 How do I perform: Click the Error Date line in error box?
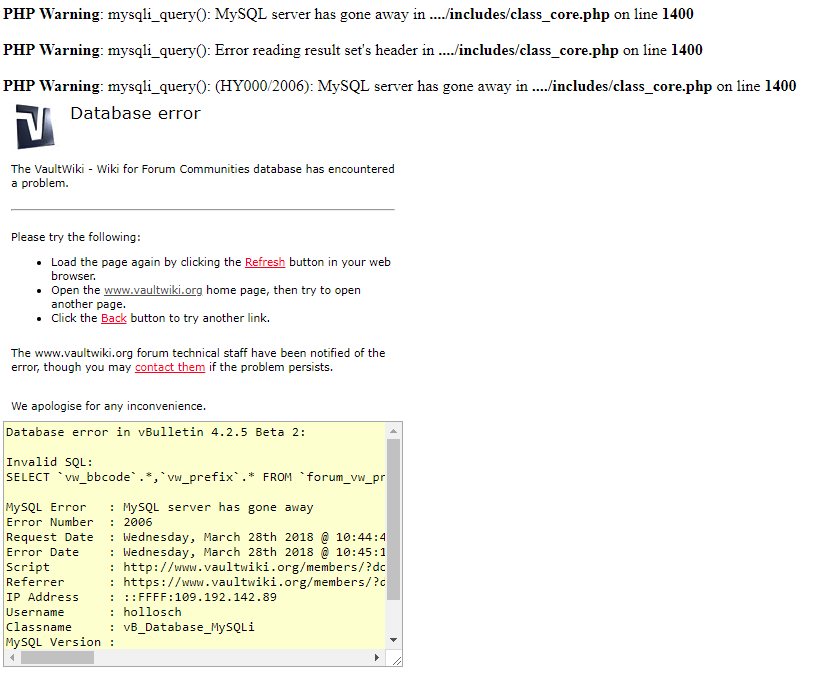tap(195, 552)
